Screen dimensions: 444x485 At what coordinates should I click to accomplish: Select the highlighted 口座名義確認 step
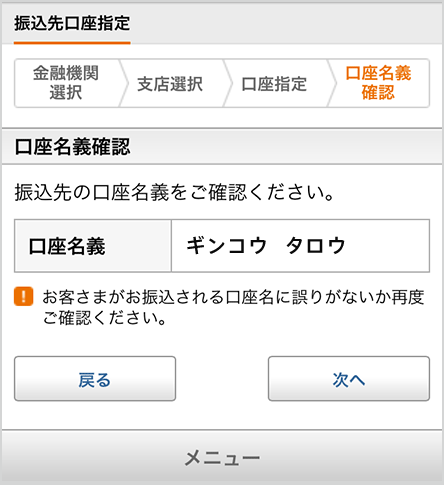pos(378,83)
